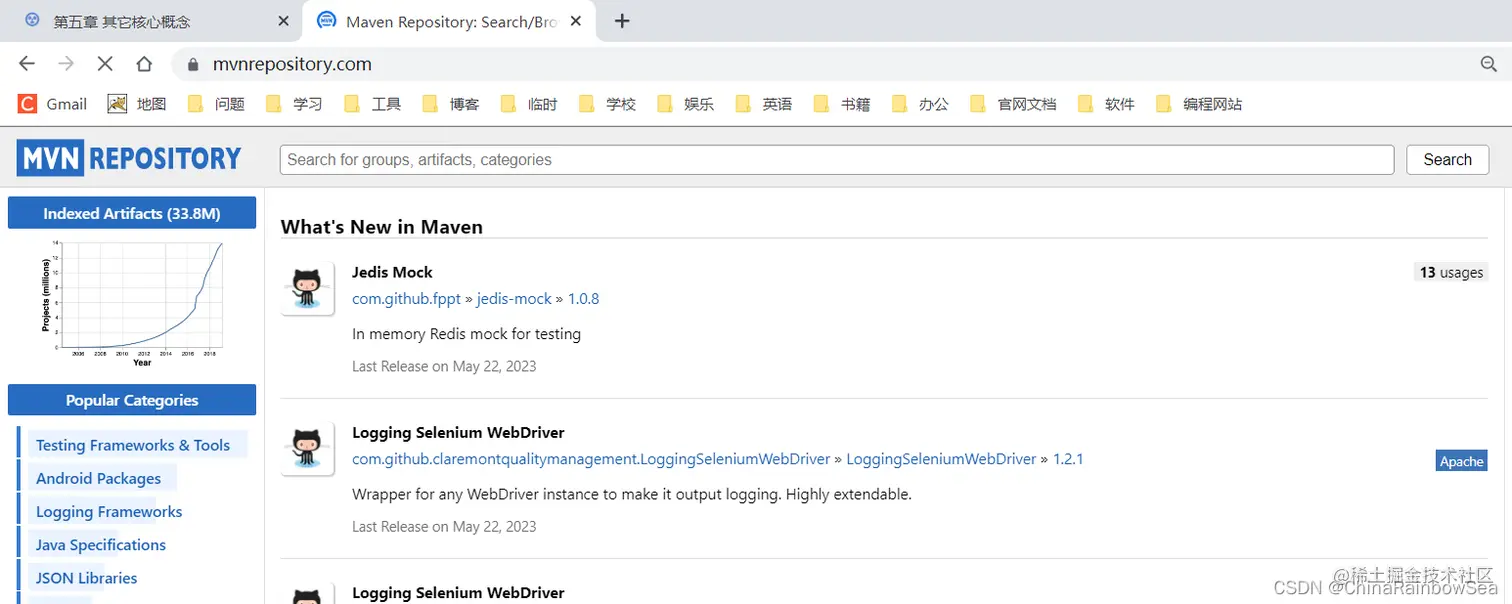
Task: Open the 工具 bookmark folder
Action: coord(372,104)
